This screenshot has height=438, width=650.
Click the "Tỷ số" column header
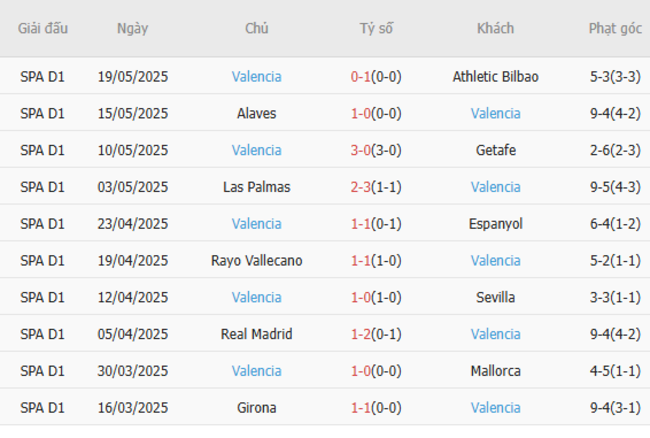(x=376, y=29)
